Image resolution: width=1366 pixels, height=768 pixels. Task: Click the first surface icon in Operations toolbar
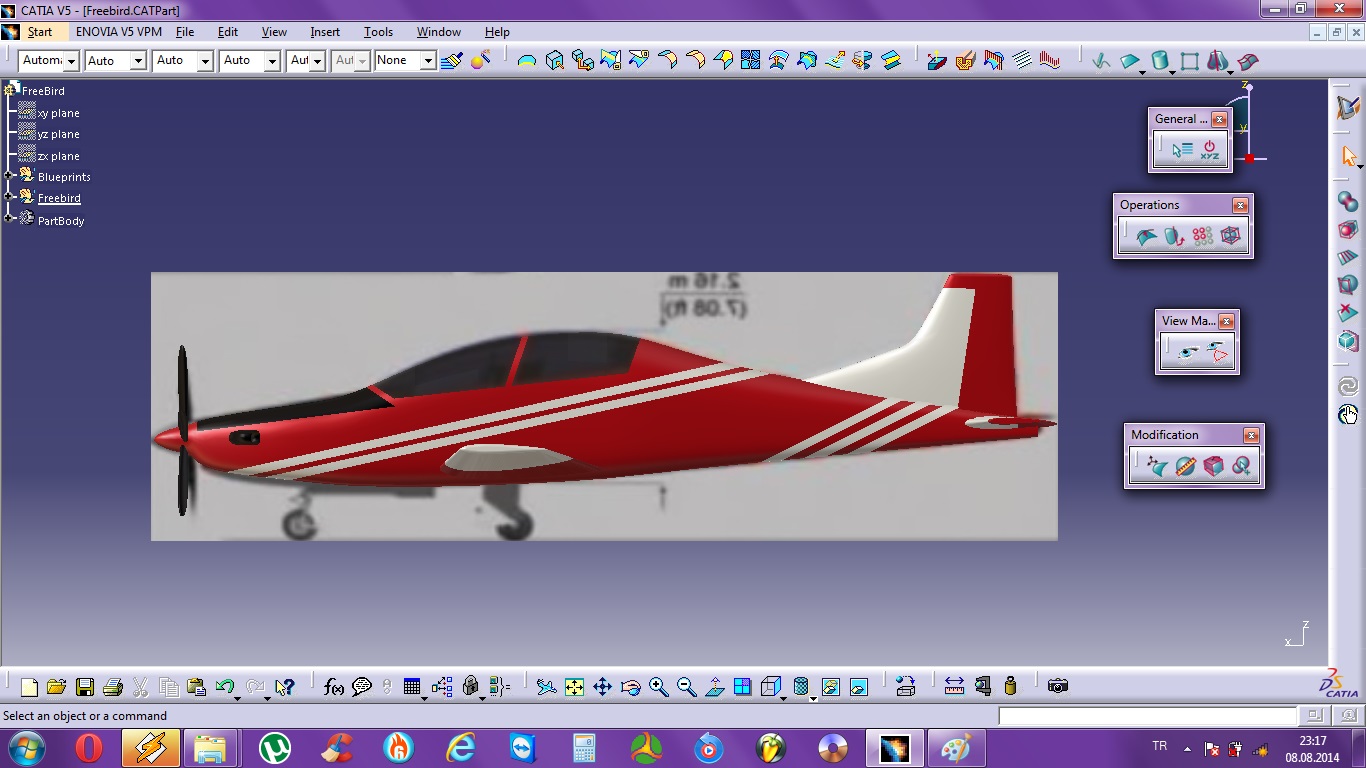click(x=1146, y=237)
